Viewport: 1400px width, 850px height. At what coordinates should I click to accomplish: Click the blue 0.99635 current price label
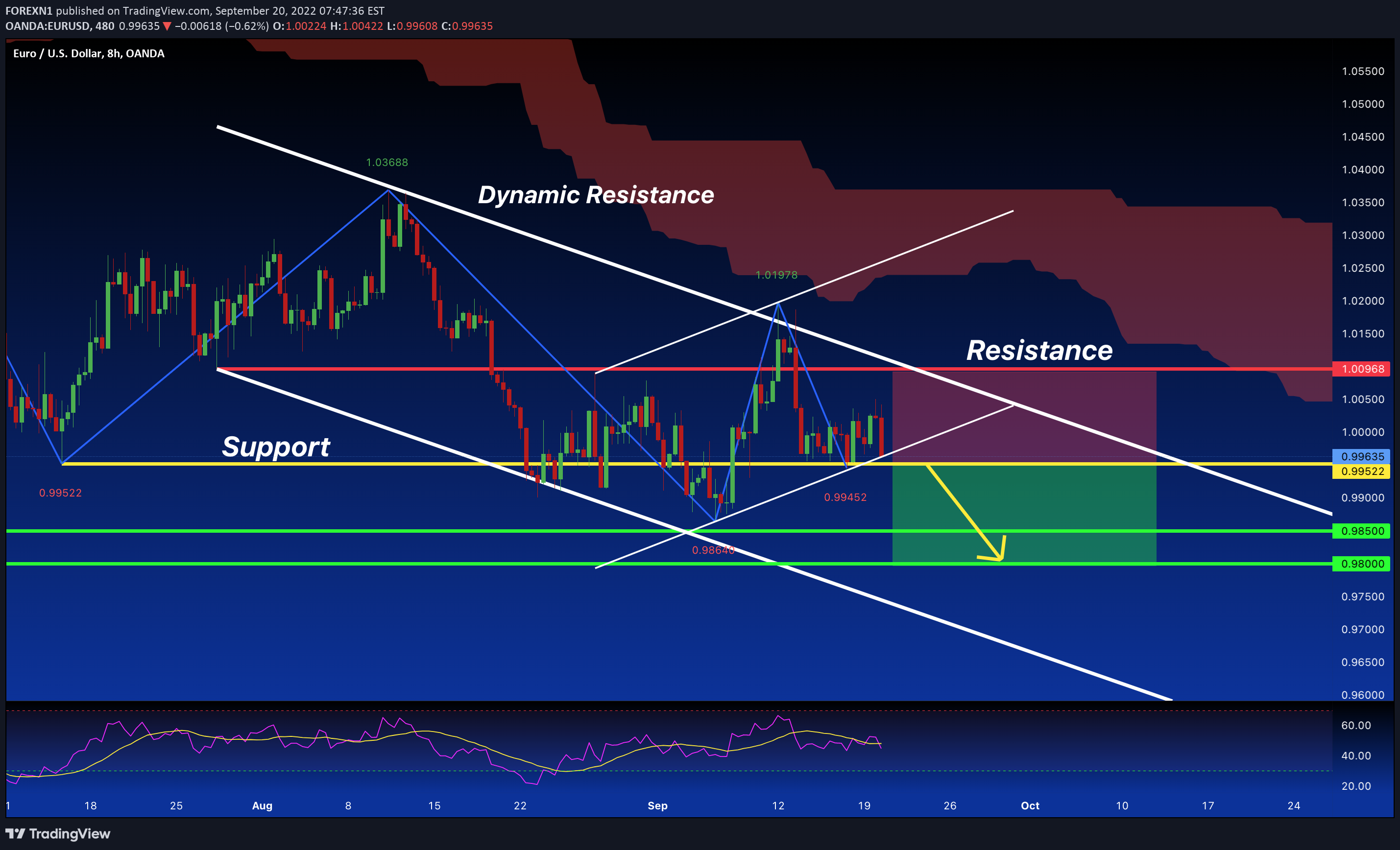click(1361, 456)
